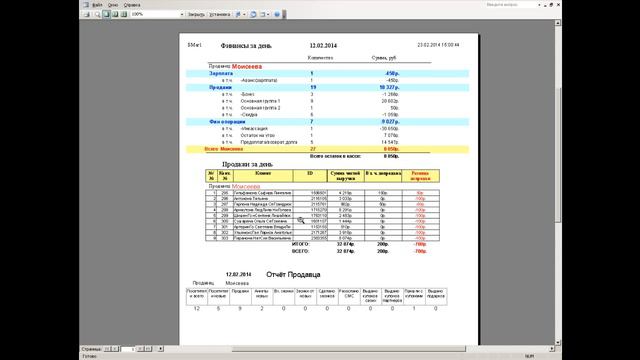Screen dimensions: 640x360
Task: Click the Продажи highlighted blue row label
Action: (x=220, y=87)
